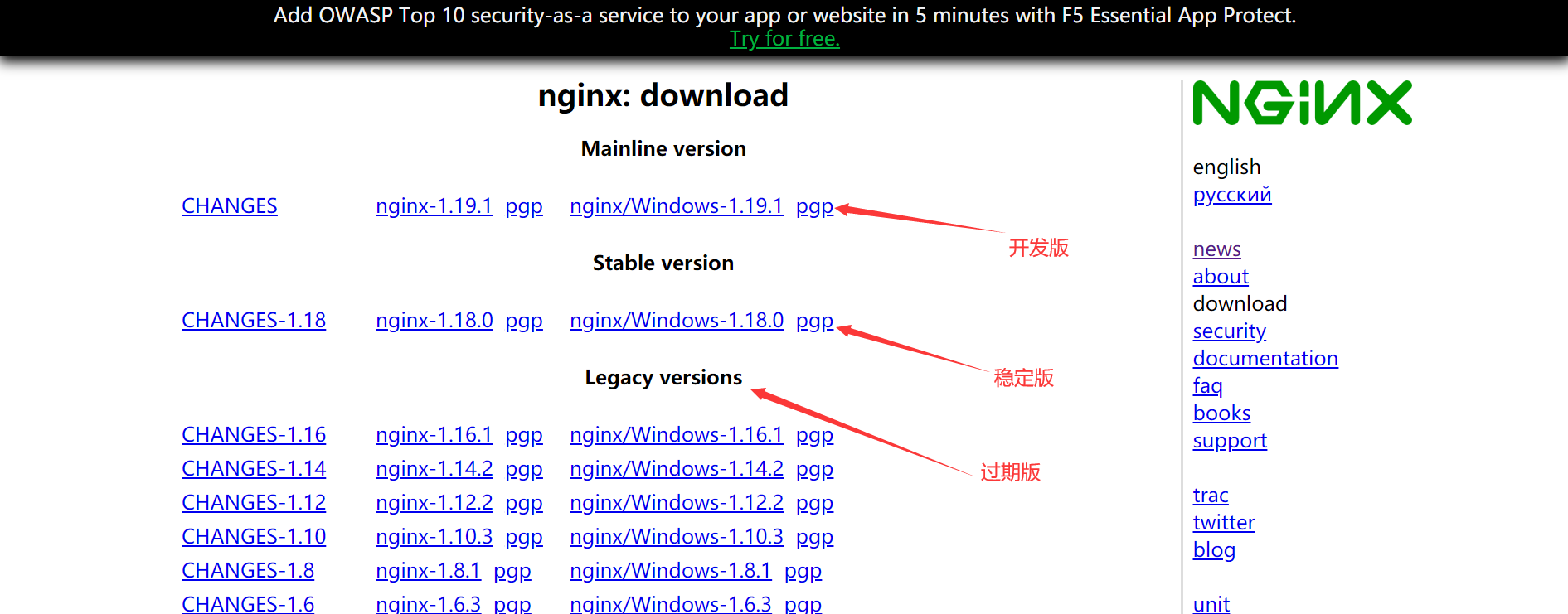Screen dimensions: 1568x614
Task: Open the support page
Action: [1230, 441]
